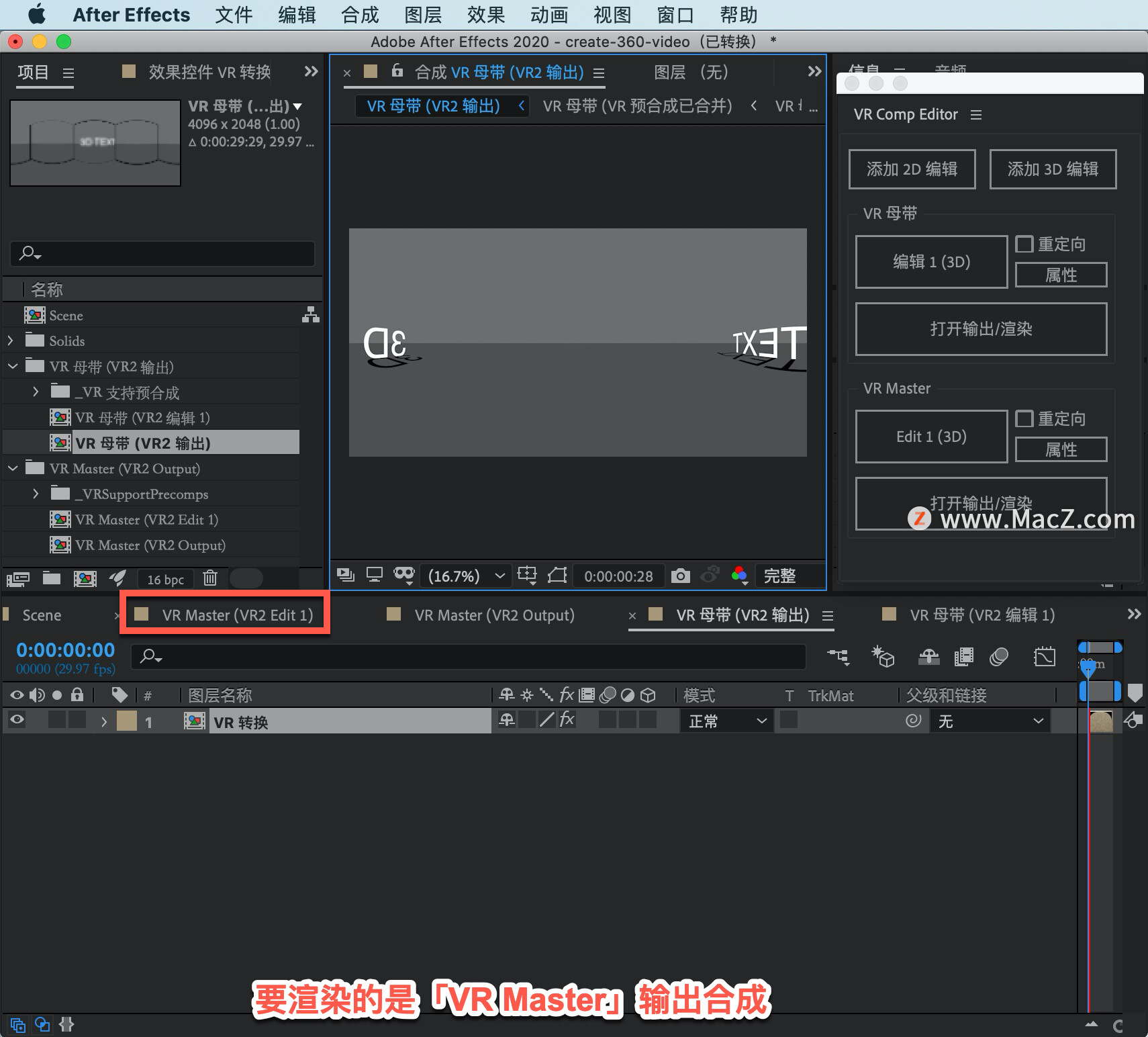Open composition mini-flowchart in timeline
The height and width of the screenshot is (1037, 1148).
pos(839,656)
